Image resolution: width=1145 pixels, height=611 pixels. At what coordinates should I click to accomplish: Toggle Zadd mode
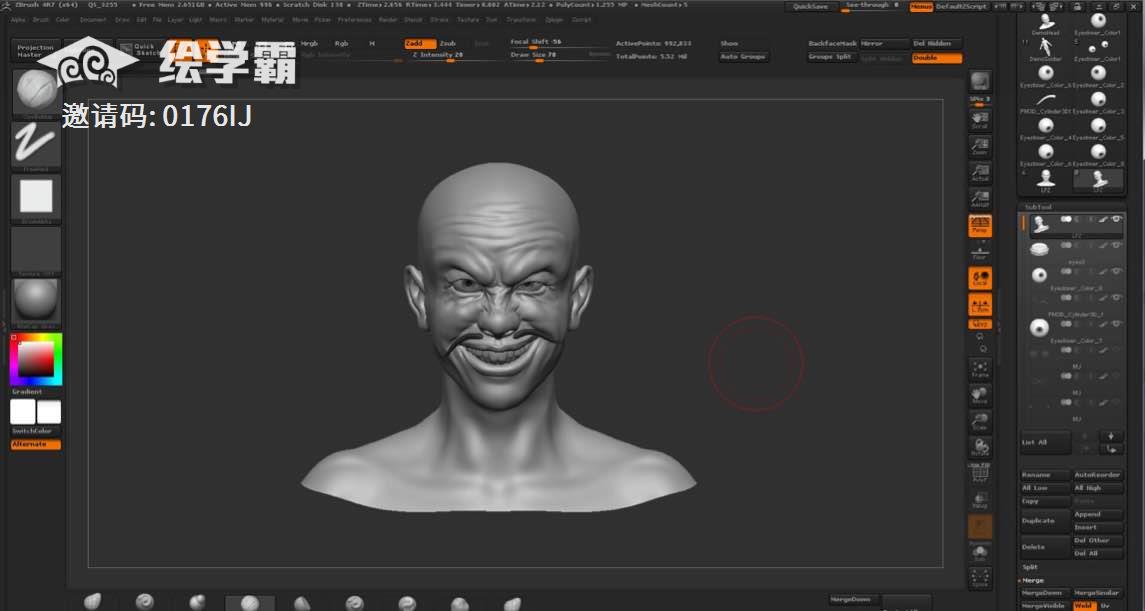420,44
